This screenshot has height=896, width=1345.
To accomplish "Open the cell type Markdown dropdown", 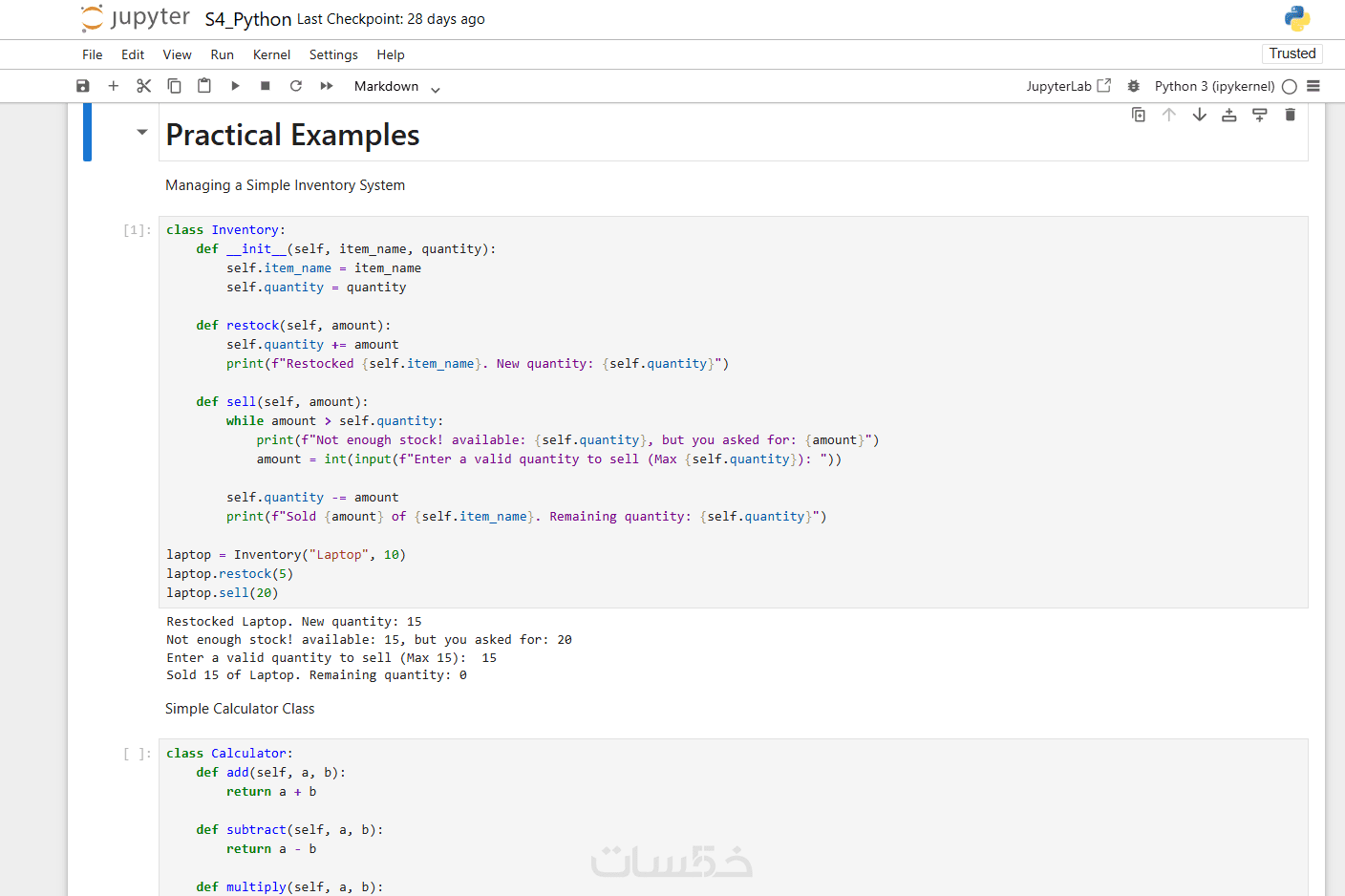I will pyautogui.click(x=396, y=87).
